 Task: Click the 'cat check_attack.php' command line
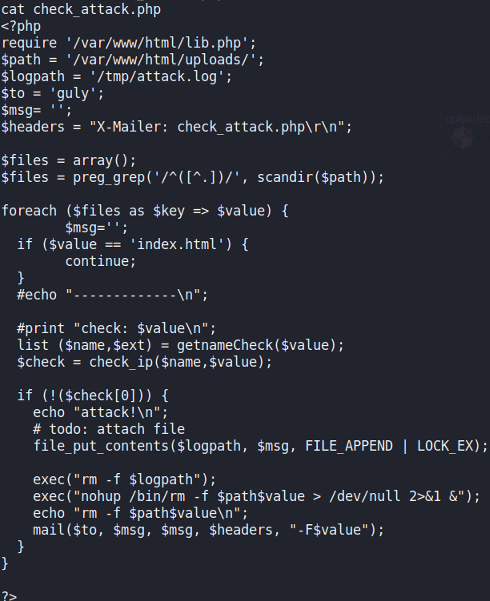point(81,9)
